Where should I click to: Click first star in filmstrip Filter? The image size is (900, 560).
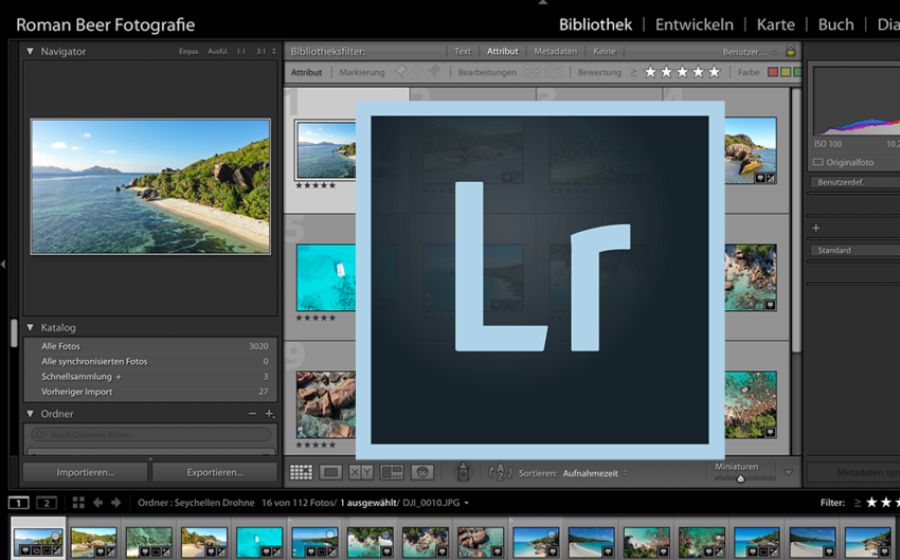(871, 503)
